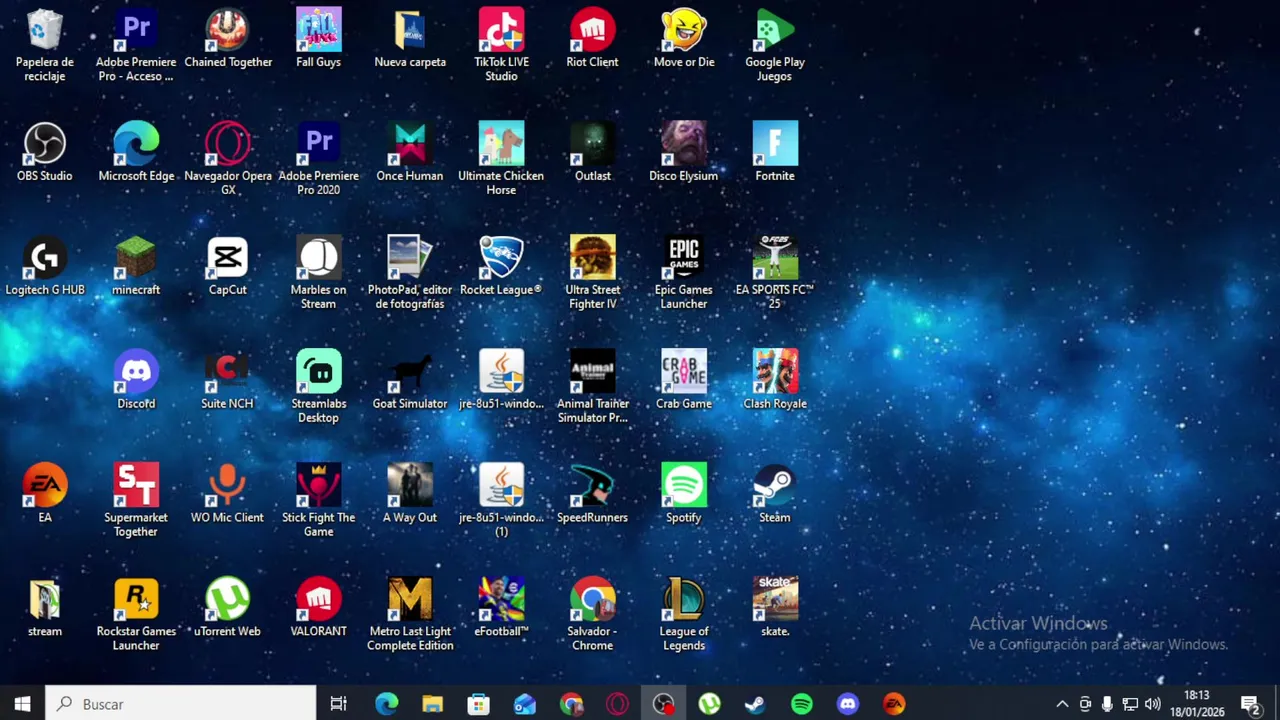Open Streamlabs Desktop shortcut

(x=318, y=387)
